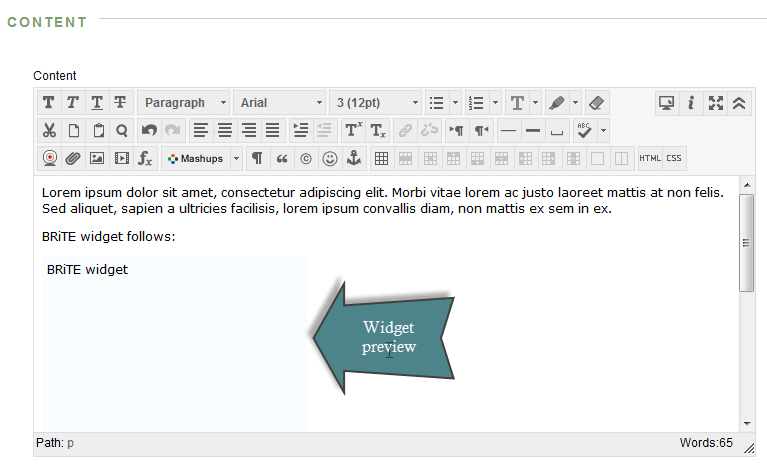This screenshot has width=767, height=471.
Task: Toggle superscript formatting
Action: 353,131
